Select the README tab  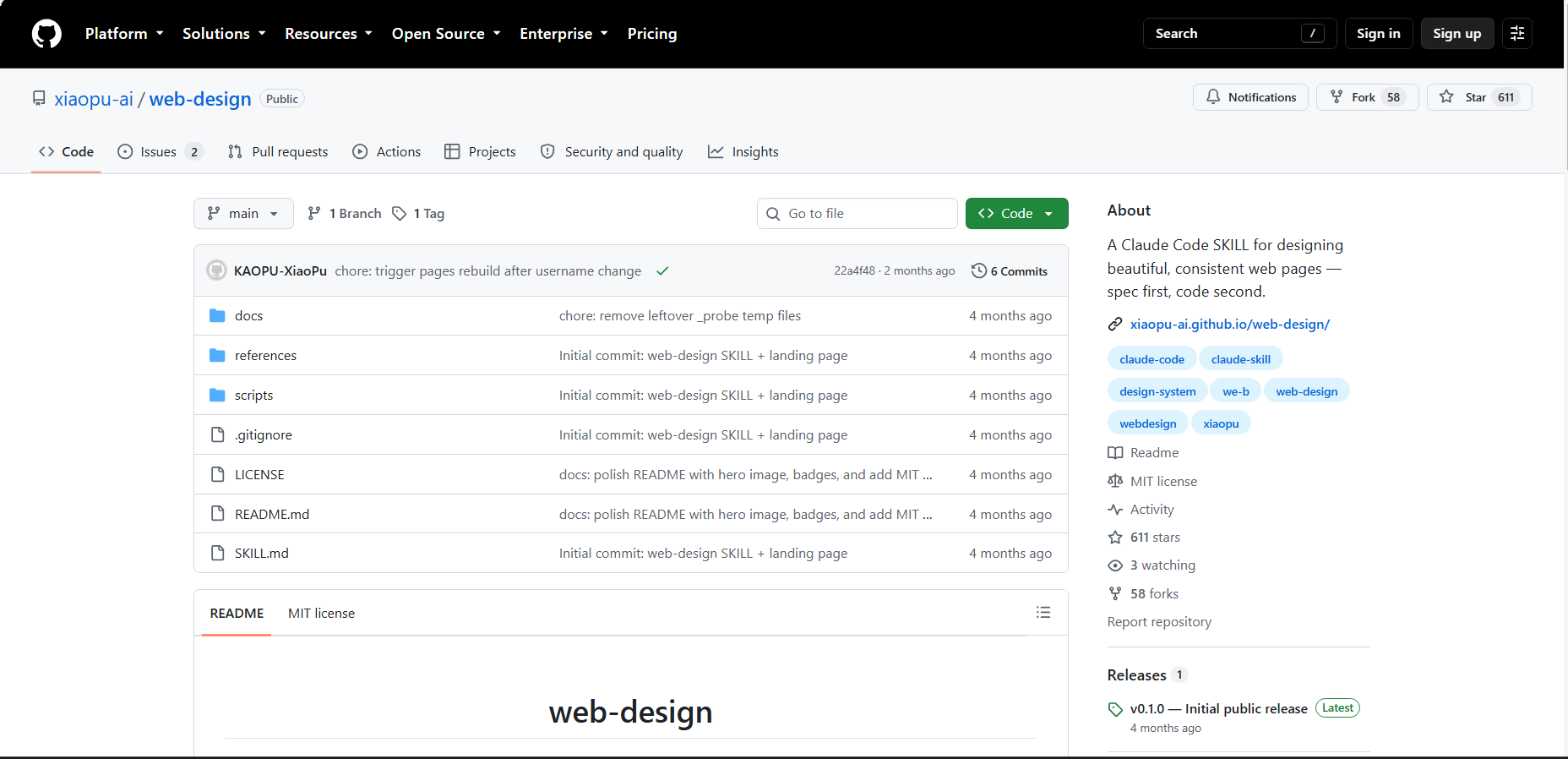coord(237,614)
